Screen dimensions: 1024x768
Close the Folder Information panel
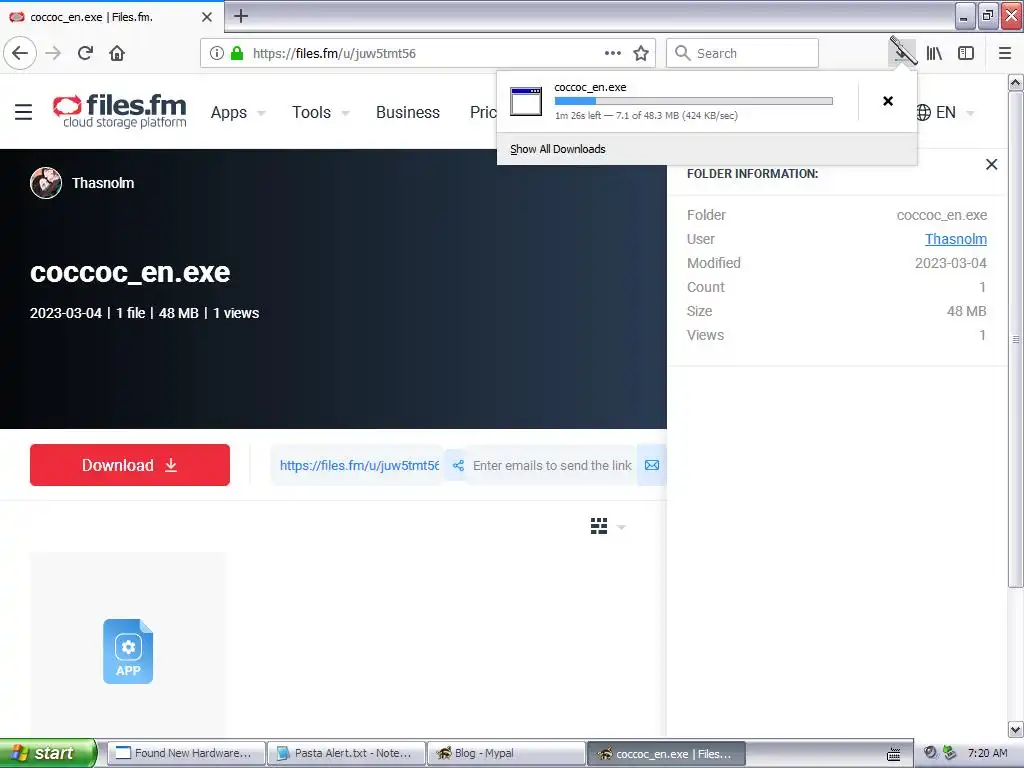pyautogui.click(x=991, y=165)
